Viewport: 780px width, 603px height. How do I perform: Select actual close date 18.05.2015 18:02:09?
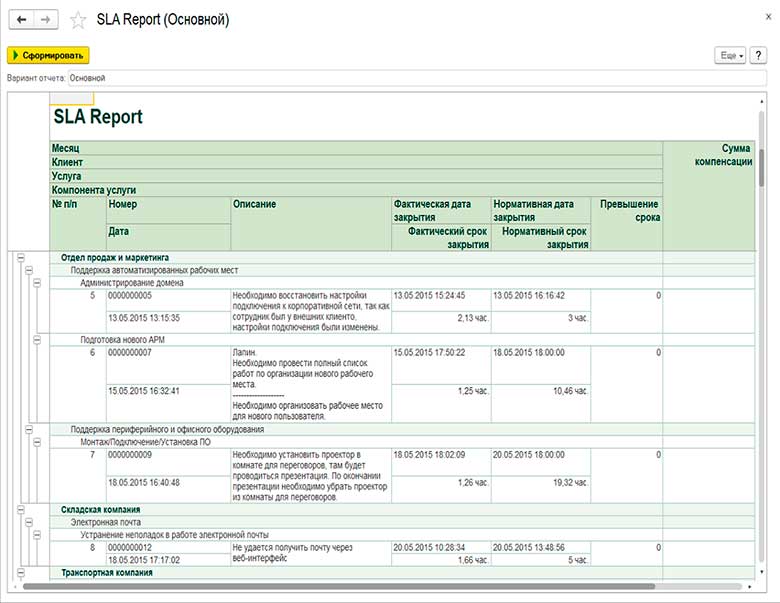pyautogui.click(x=441, y=462)
